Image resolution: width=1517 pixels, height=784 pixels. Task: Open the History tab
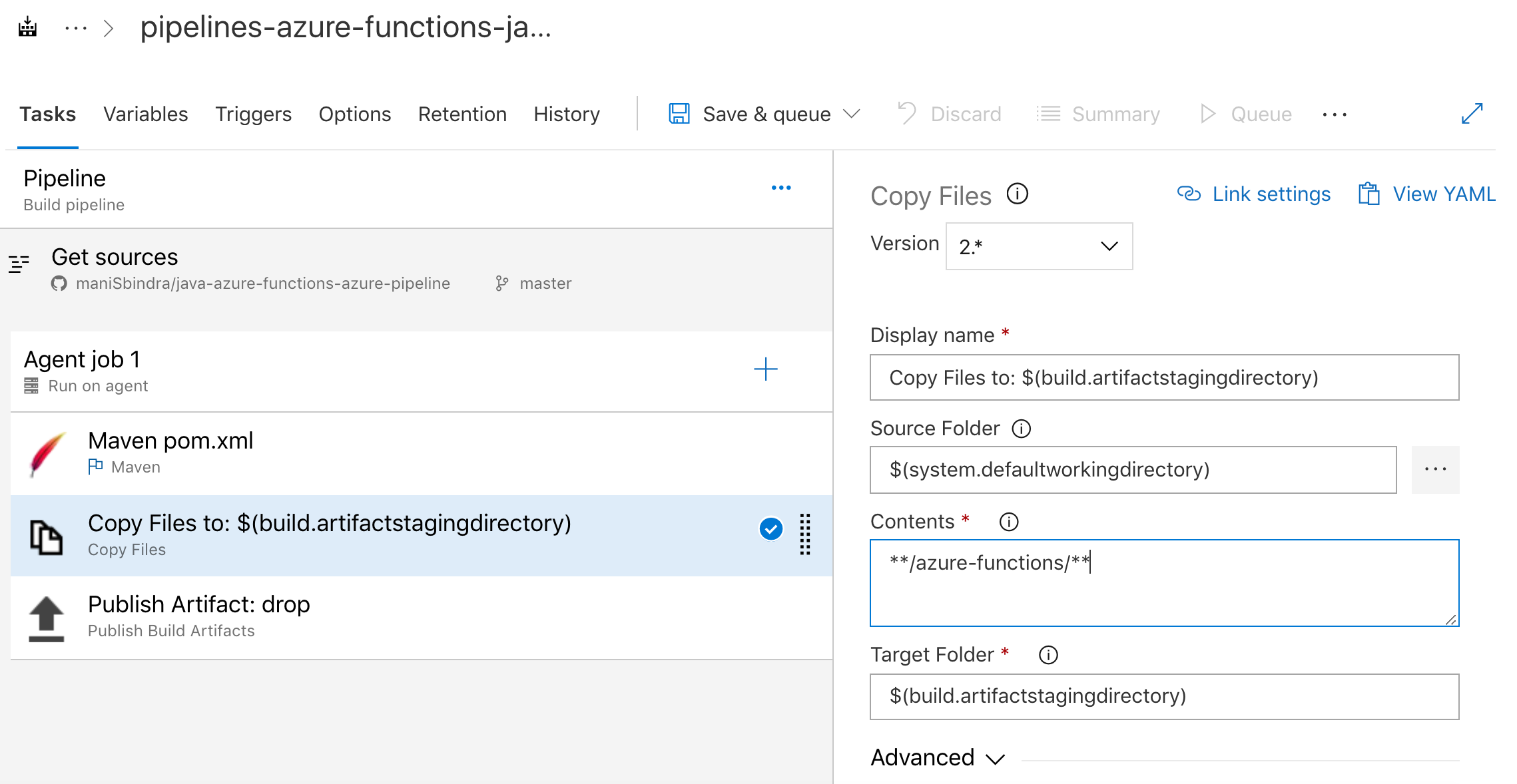tap(565, 113)
